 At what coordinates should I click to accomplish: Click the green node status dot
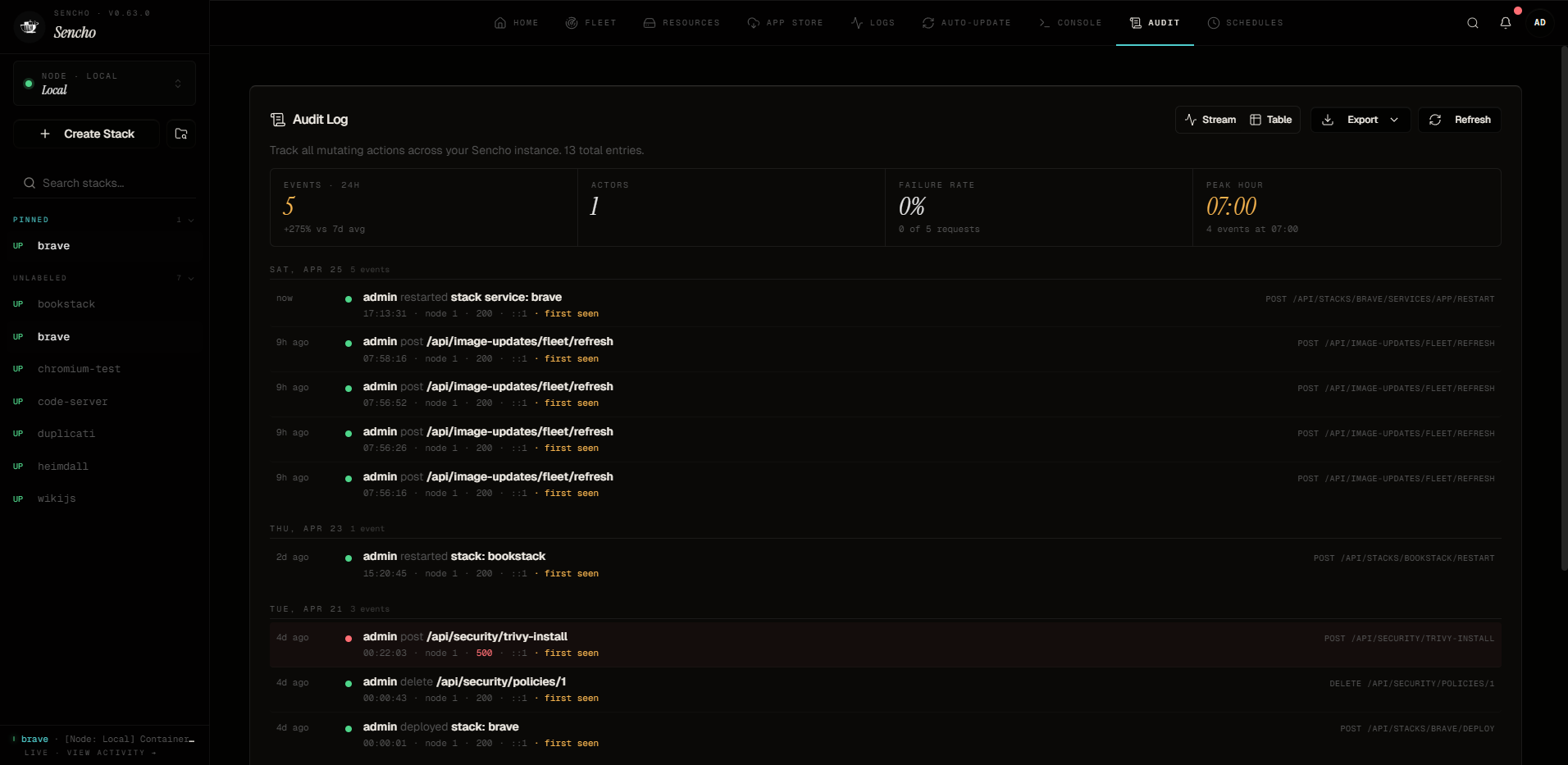coord(29,84)
